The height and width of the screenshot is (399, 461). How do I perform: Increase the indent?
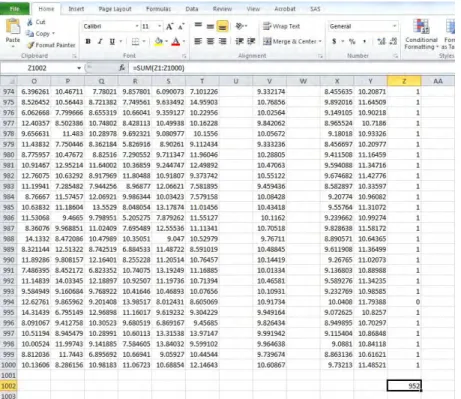[251, 41]
